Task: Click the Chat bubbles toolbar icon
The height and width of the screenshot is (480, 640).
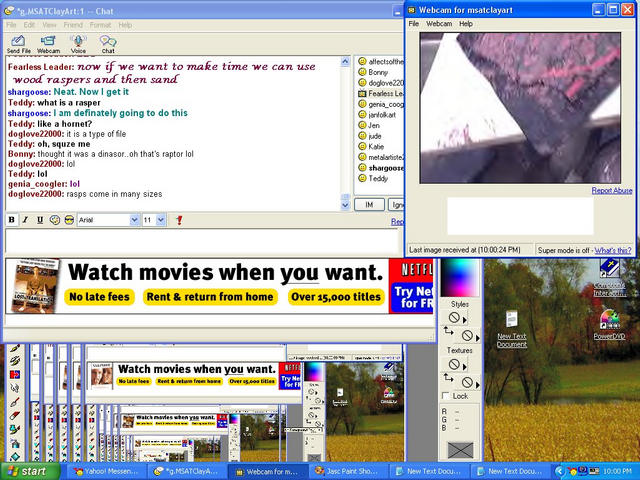Action: [108, 44]
